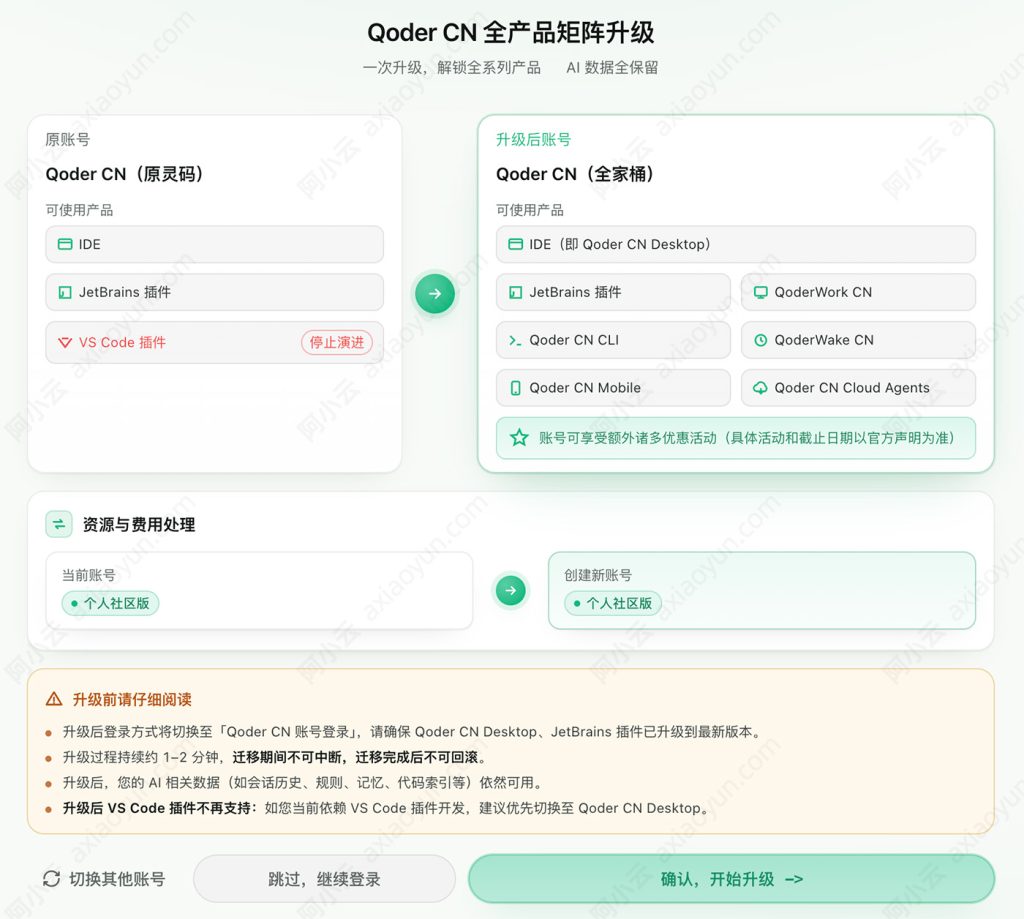Click the Qoder CN 账号登录 notice line
The image size is (1024, 919).
tap(413, 732)
